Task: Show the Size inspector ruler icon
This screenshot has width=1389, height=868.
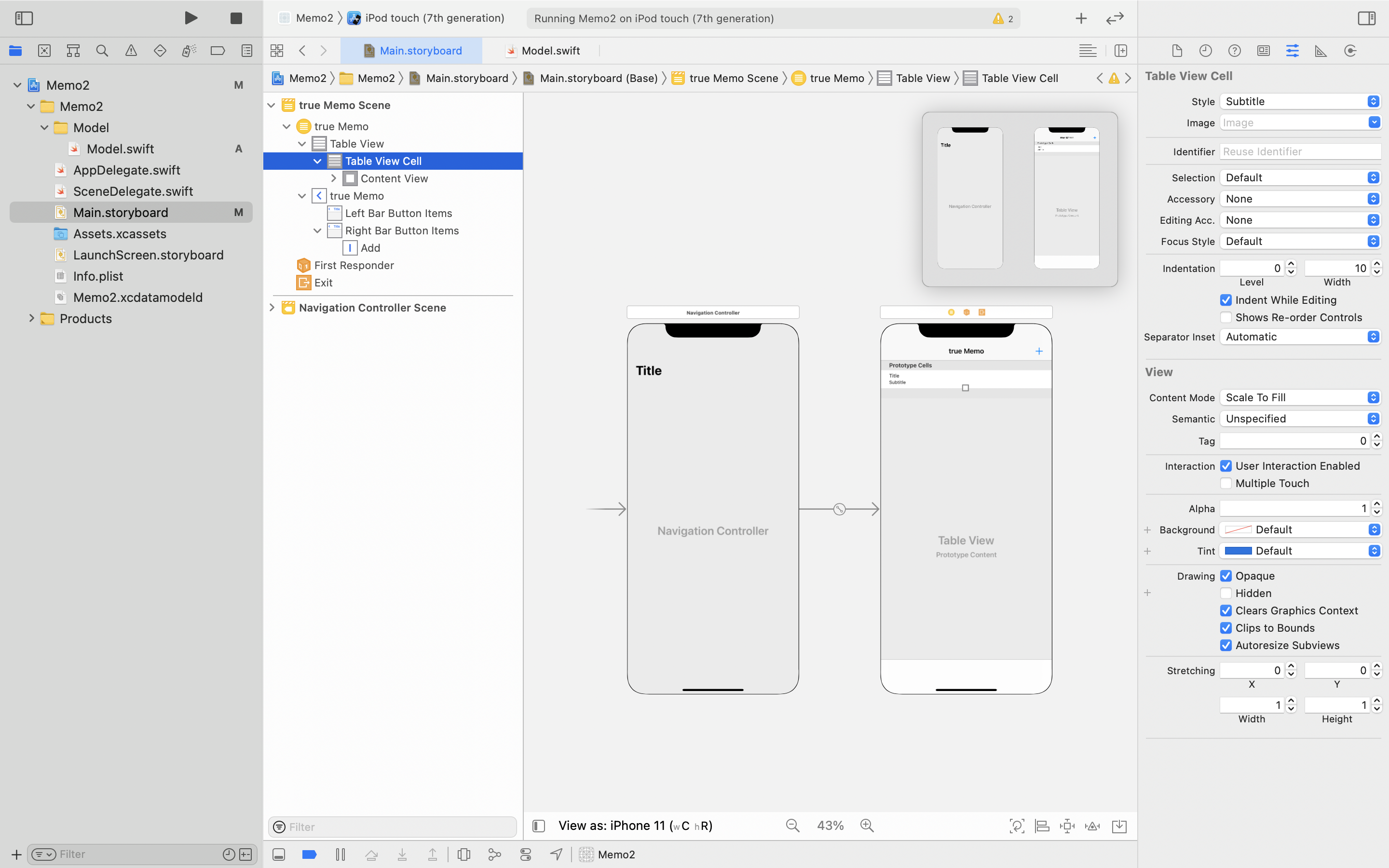Action: 1321,51
